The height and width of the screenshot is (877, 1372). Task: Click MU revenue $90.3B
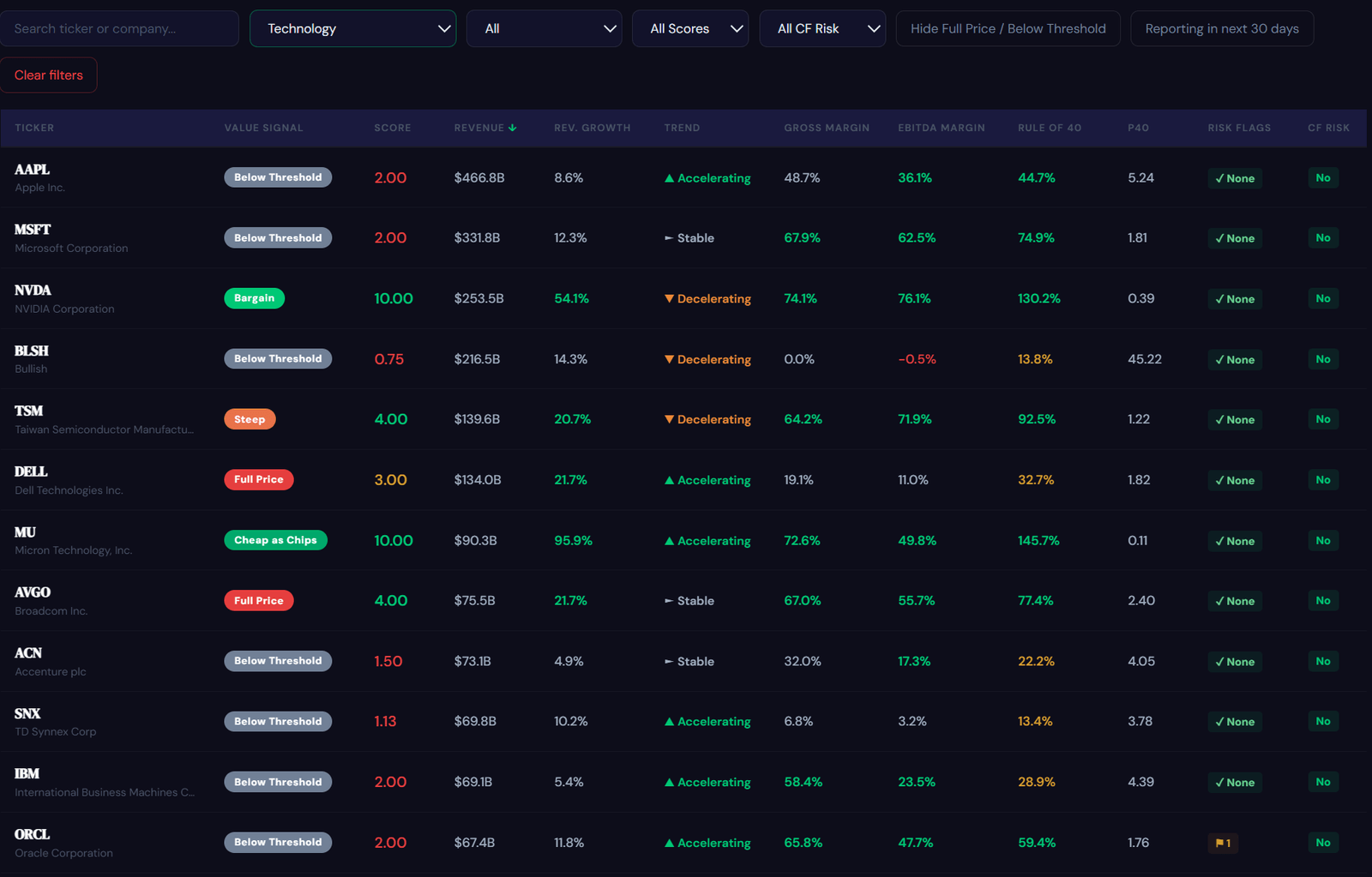tap(475, 540)
